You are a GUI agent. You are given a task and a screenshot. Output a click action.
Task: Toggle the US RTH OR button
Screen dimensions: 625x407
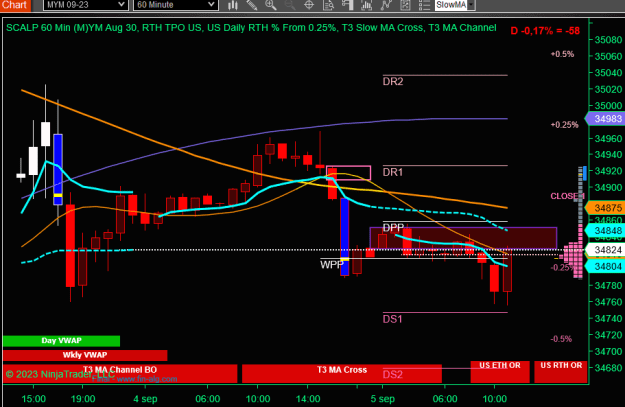(x=561, y=372)
